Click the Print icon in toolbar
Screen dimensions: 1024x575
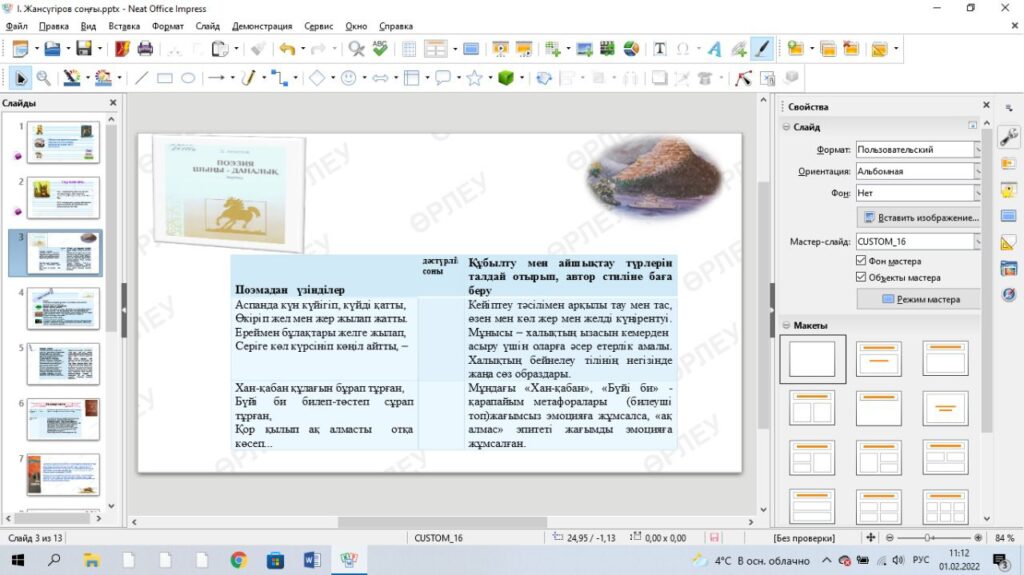pyautogui.click(x=145, y=48)
